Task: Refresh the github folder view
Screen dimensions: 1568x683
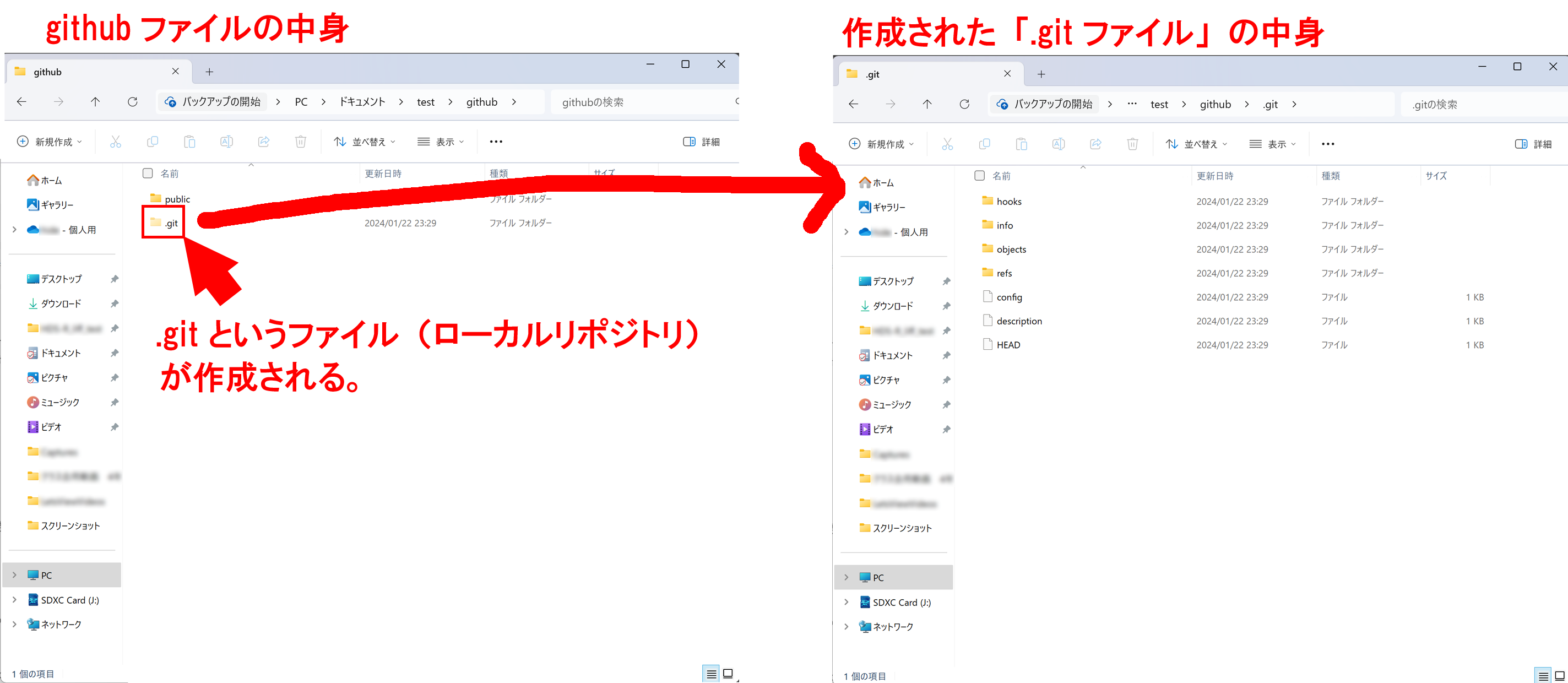Action: click(133, 102)
